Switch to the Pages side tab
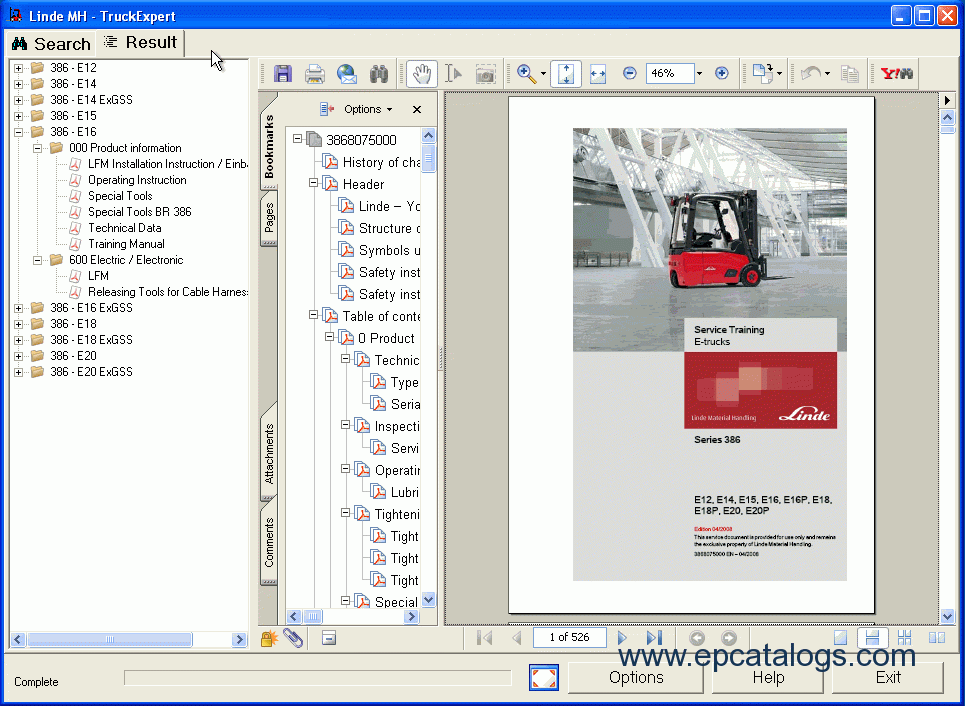Viewport: 965px width, 706px height. 269,217
